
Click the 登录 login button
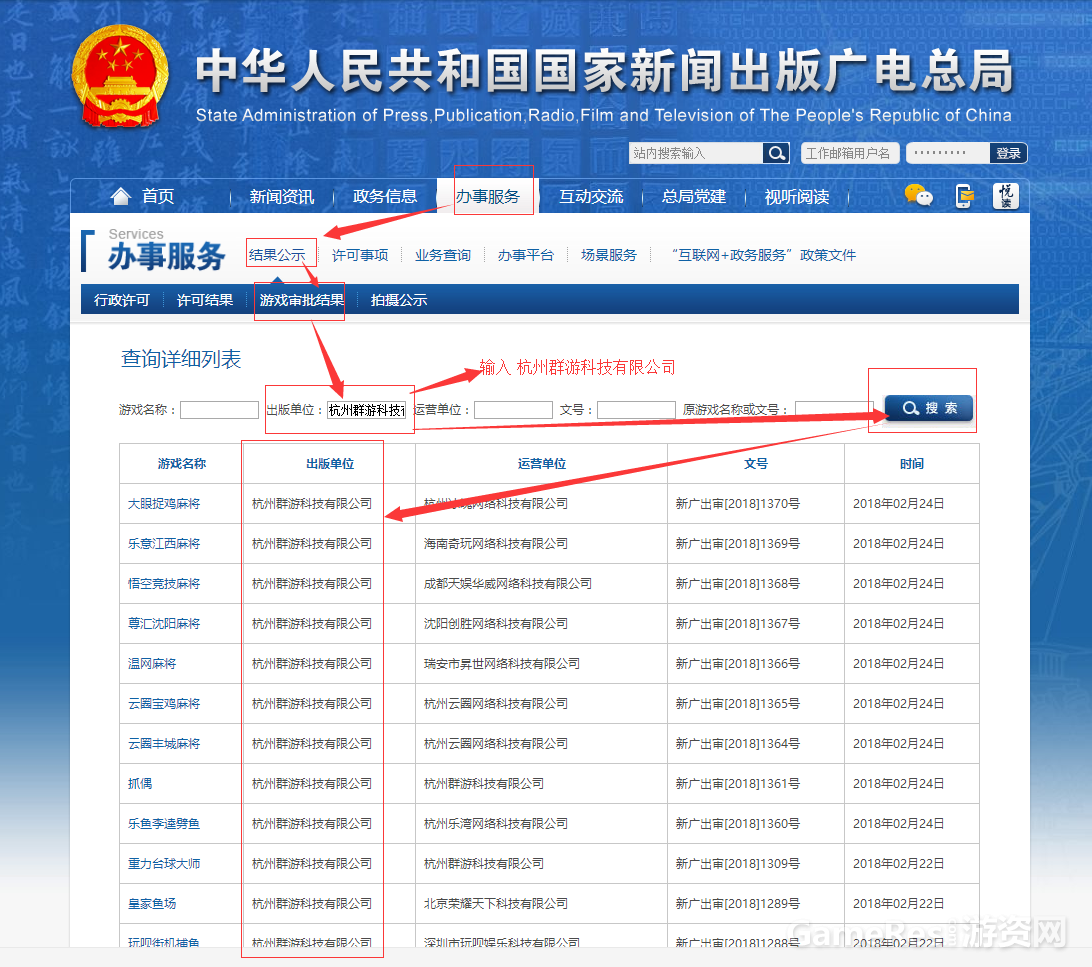(x=1008, y=153)
